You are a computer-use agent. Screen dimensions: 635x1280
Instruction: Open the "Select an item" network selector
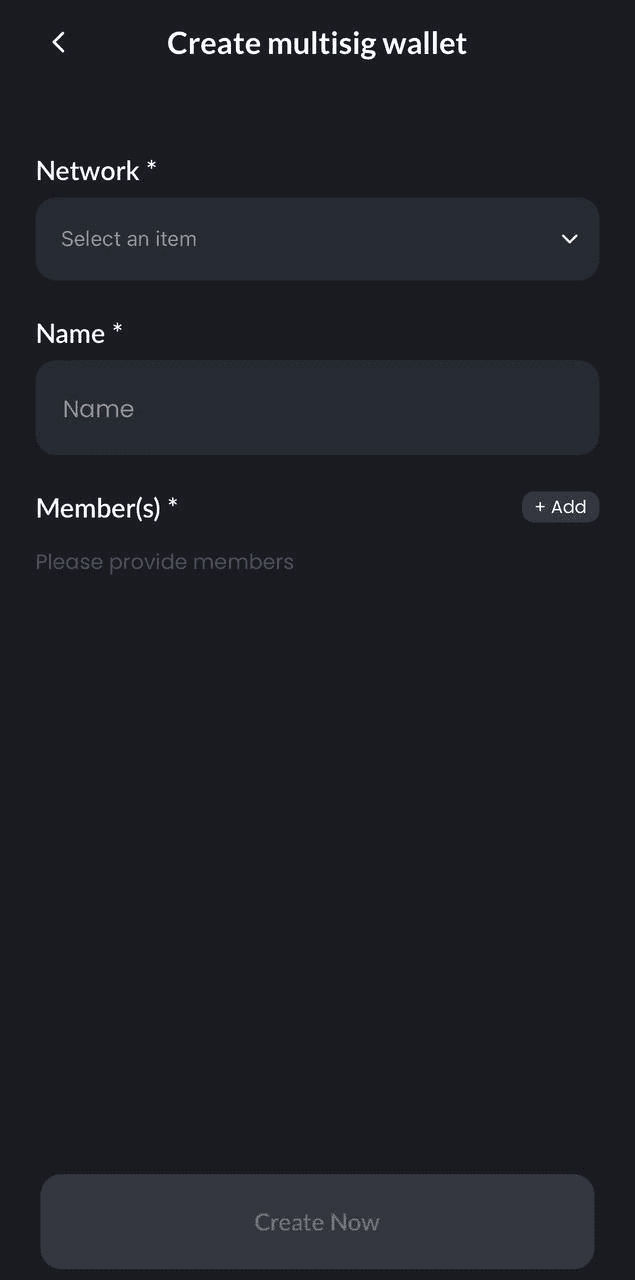317,239
